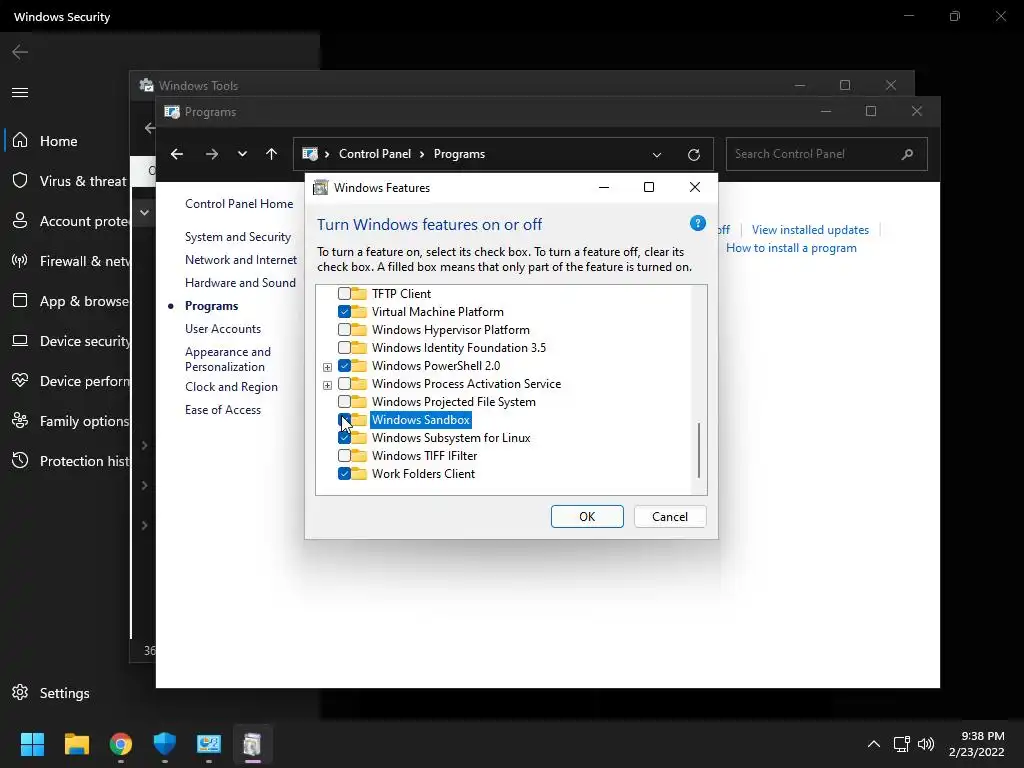Switch to Control Panel taskbar icon
The width and height of the screenshot is (1024, 768).
(209, 744)
